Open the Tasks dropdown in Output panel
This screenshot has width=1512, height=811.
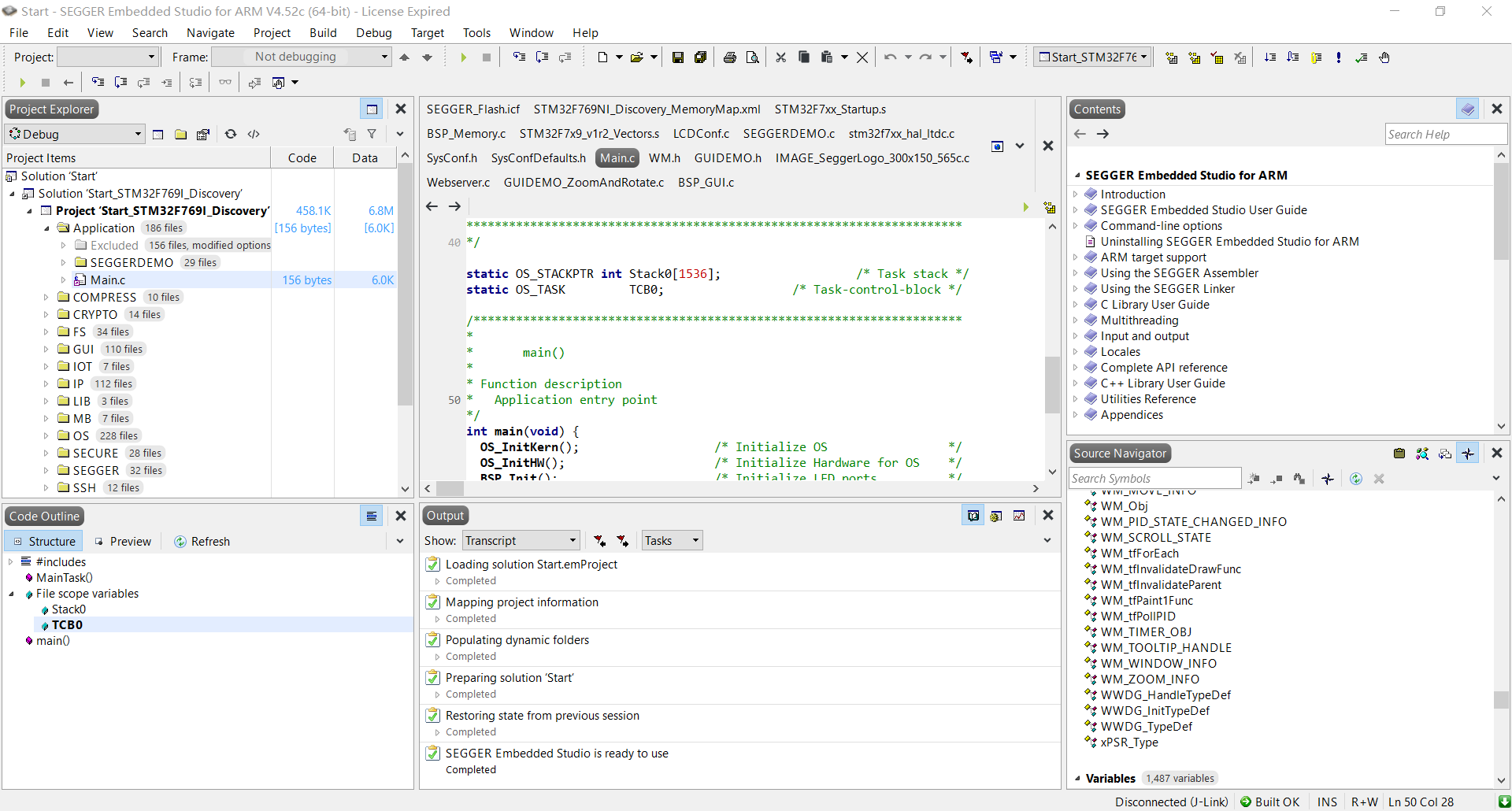click(x=672, y=540)
